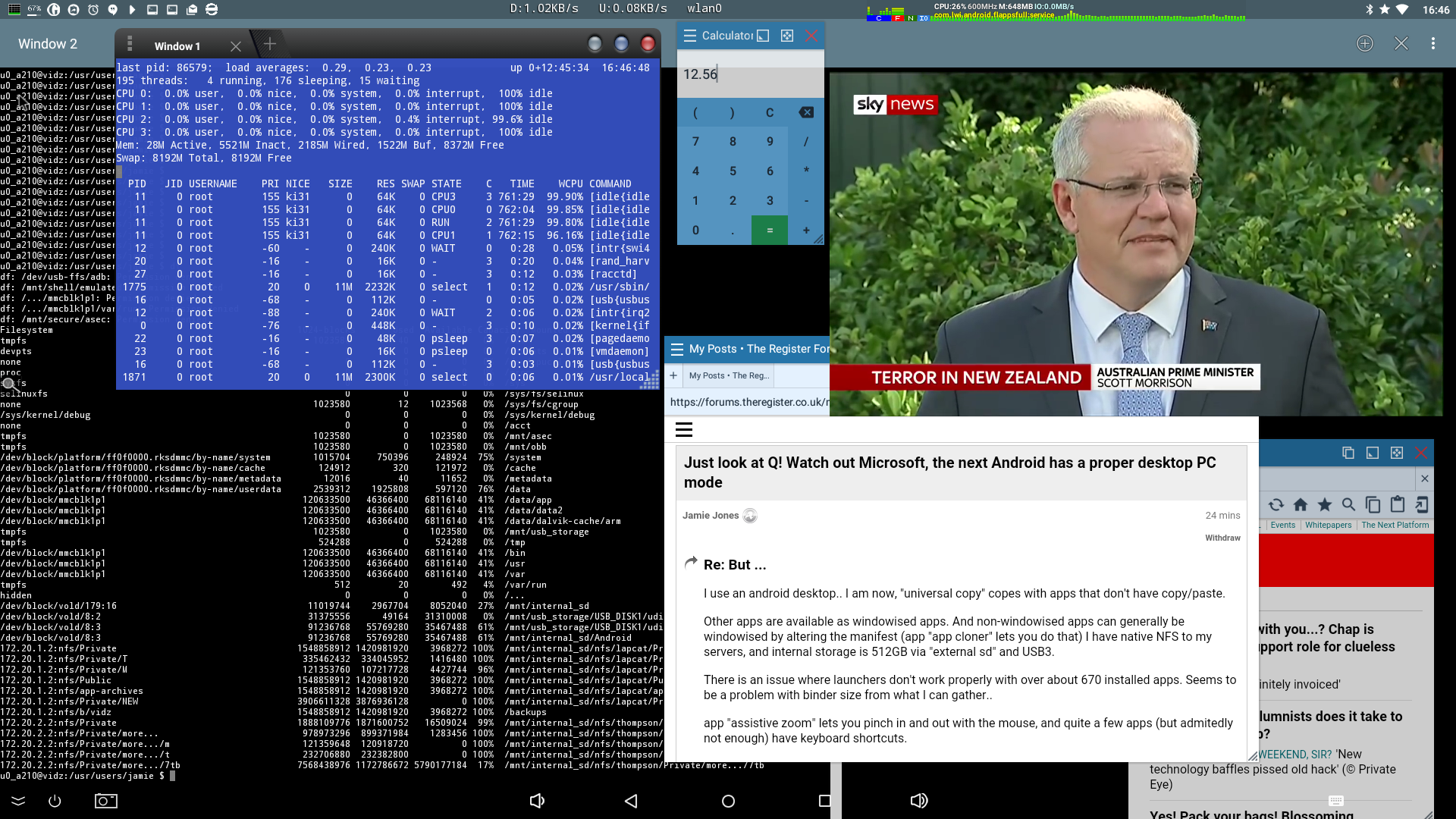Screen dimensions: 1456x819
Task: Click the open-in-phone icon in right browser toolbar
Action: tap(1422, 505)
